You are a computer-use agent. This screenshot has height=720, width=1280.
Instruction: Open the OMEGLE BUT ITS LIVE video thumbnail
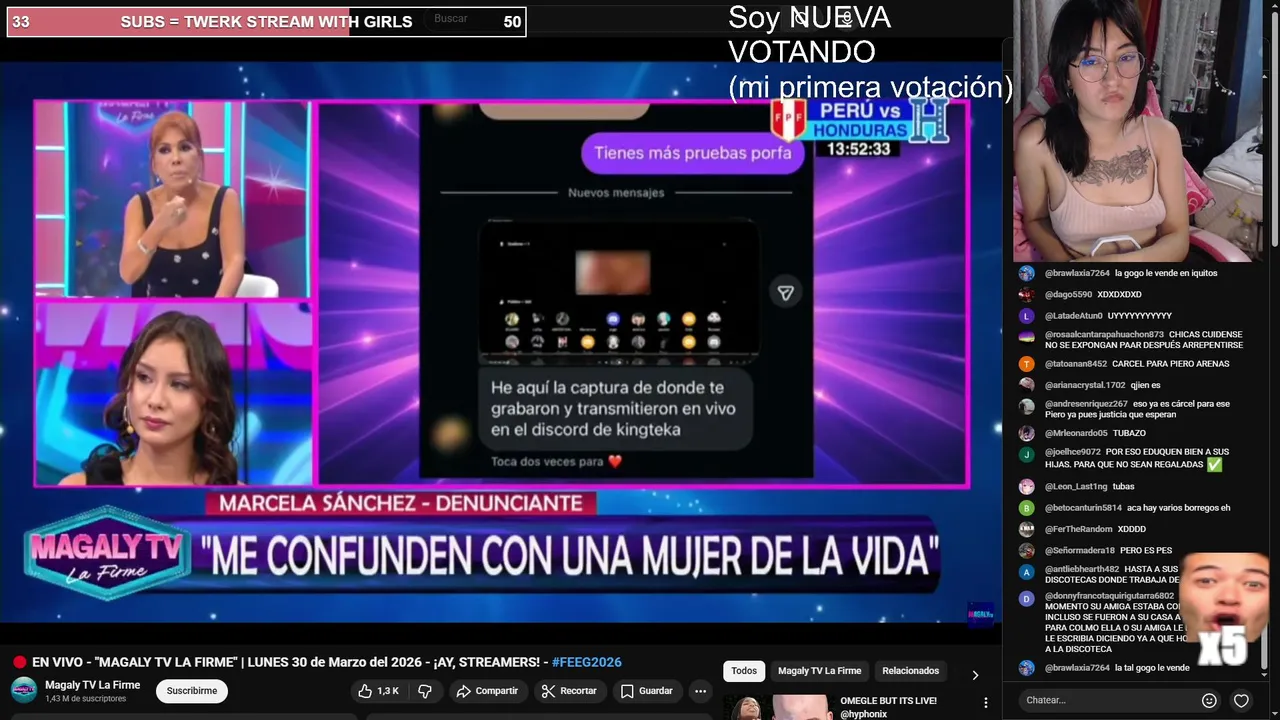coord(779,706)
